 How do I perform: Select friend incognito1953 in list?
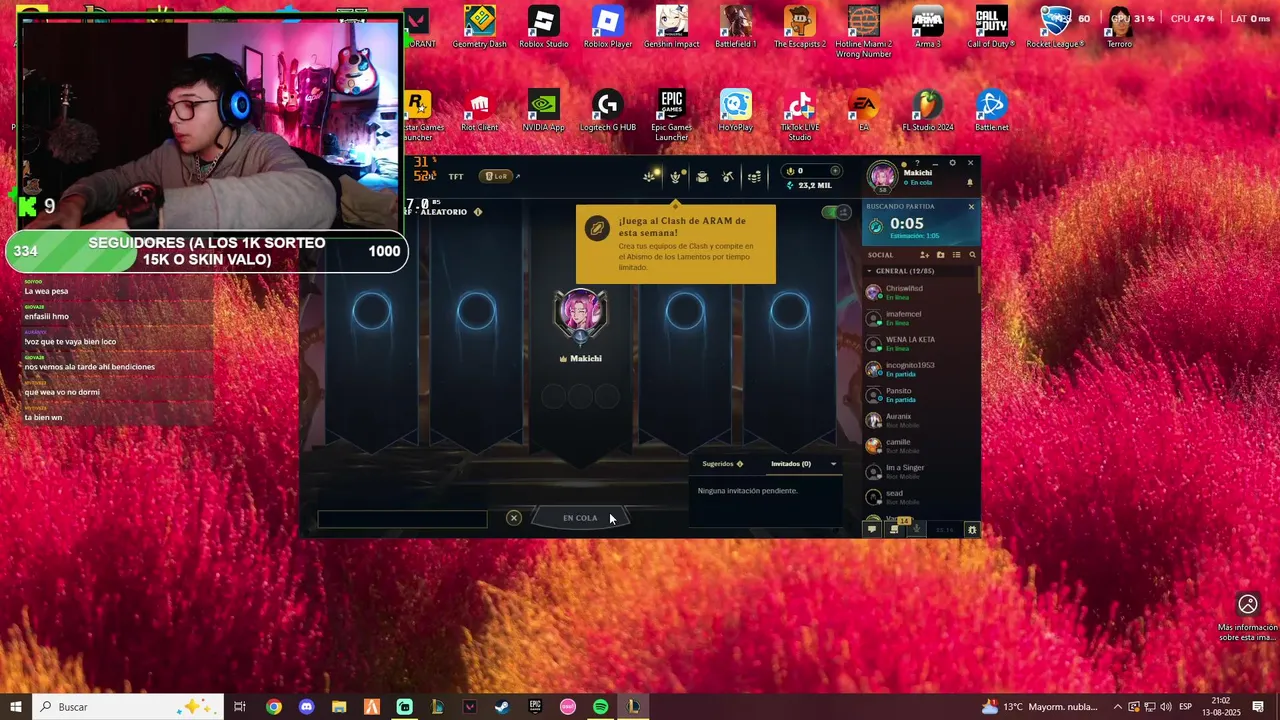[x=921, y=369]
